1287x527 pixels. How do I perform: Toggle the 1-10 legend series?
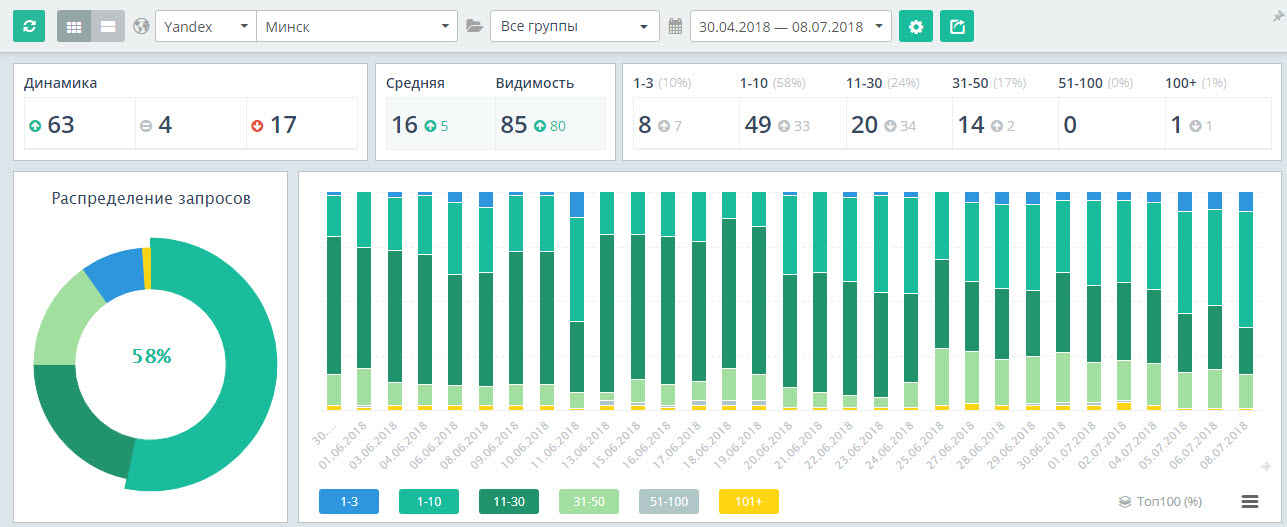[428, 501]
